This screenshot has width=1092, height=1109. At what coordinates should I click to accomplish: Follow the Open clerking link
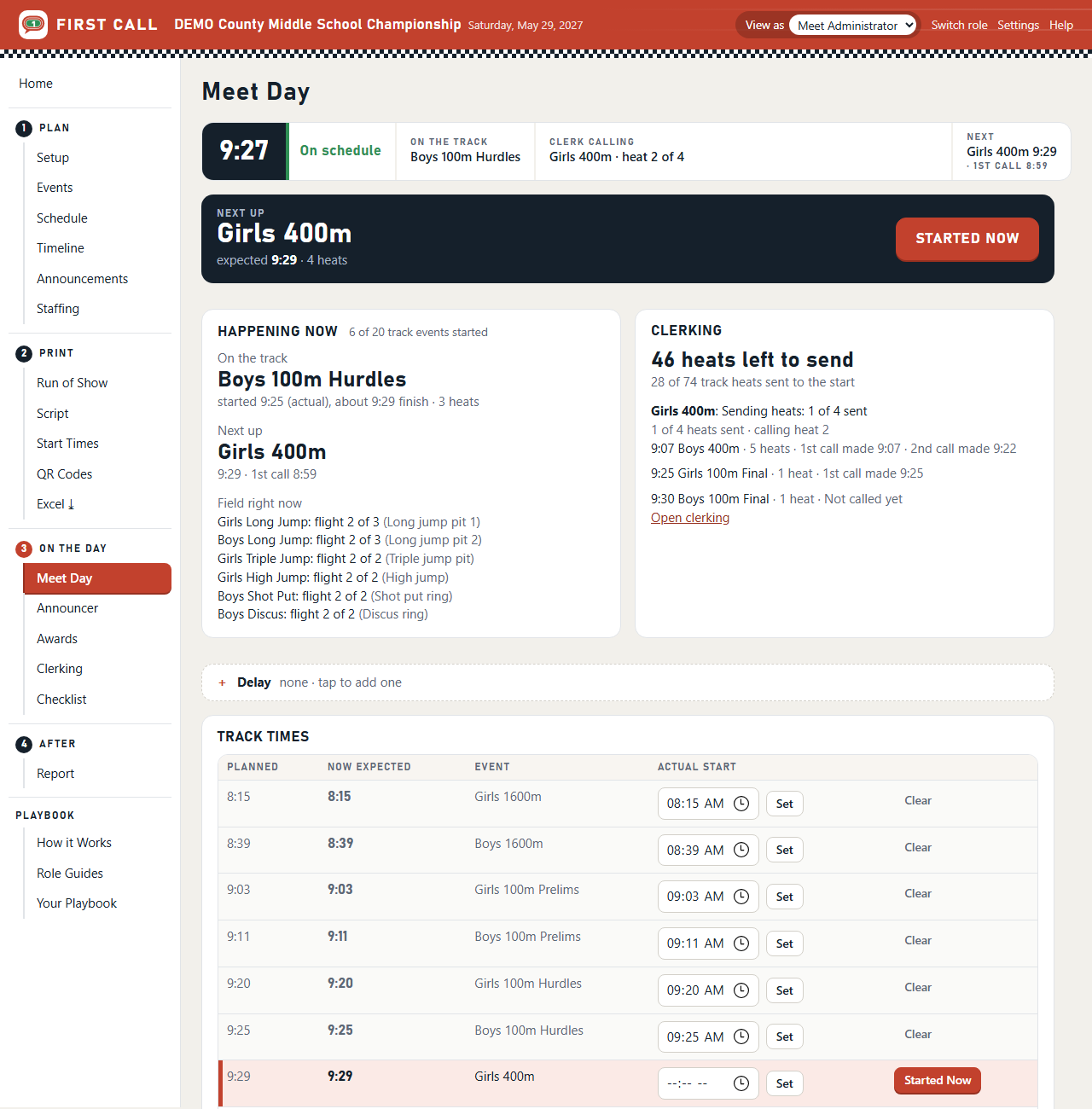pyautogui.click(x=690, y=518)
